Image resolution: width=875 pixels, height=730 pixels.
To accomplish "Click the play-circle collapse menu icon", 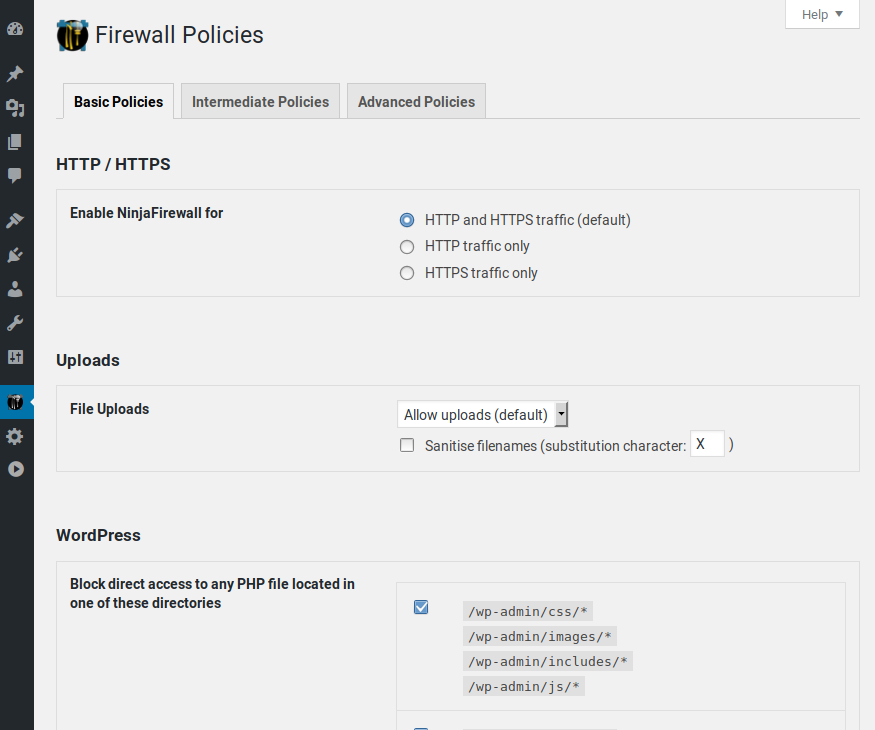I will pos(15,469).
